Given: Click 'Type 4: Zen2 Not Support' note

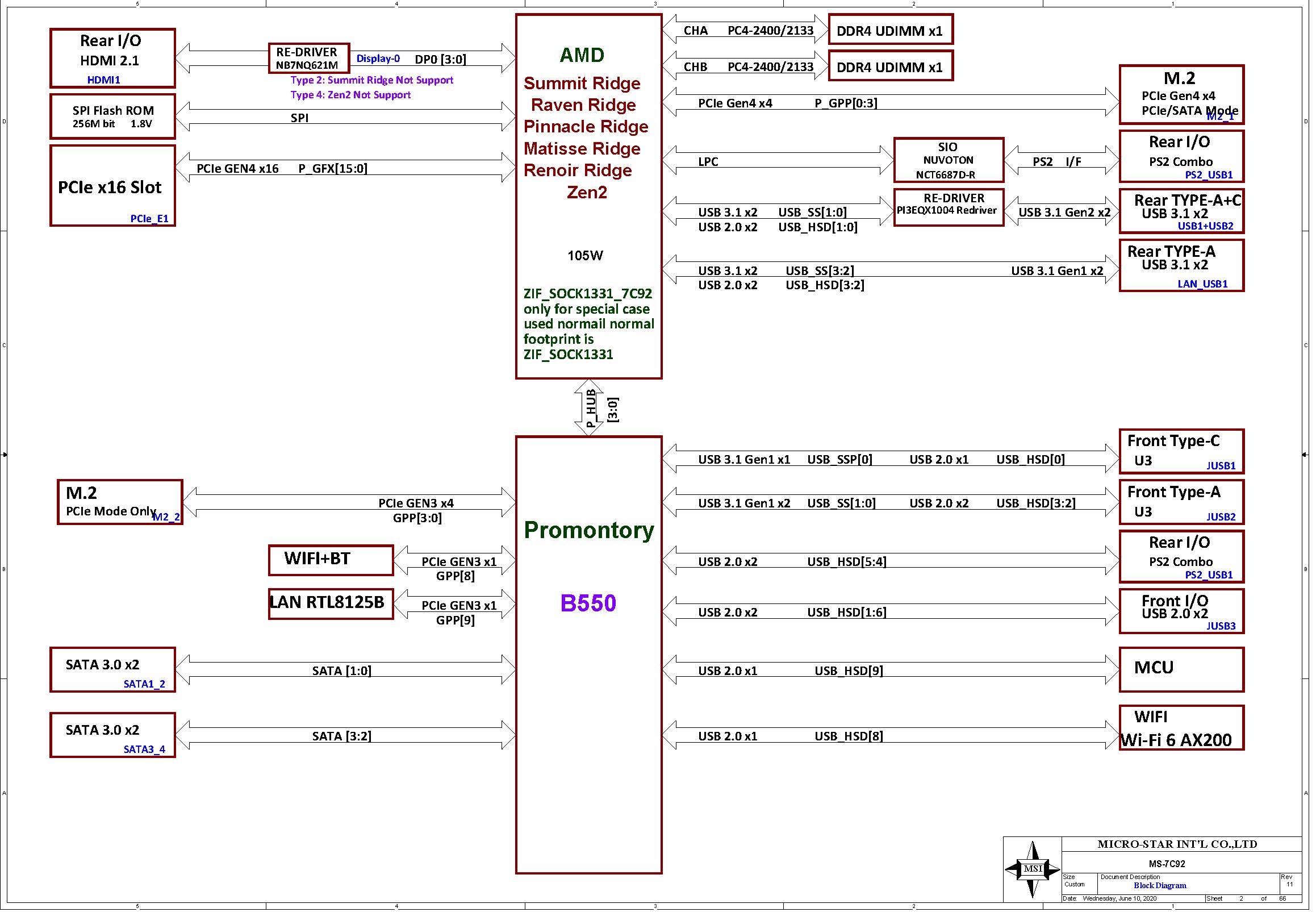Looking at the screenshot, I should 350,95.
